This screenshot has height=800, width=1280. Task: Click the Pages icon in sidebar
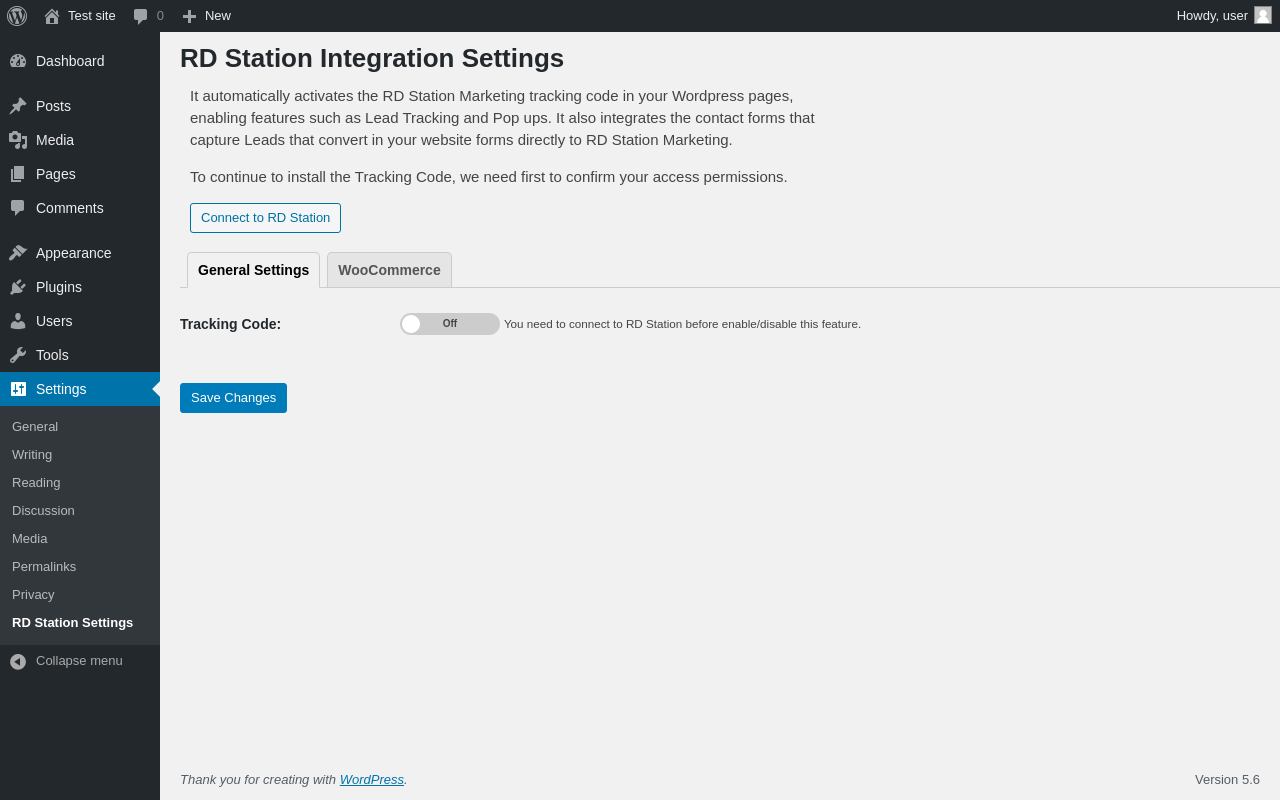(18, 174)
